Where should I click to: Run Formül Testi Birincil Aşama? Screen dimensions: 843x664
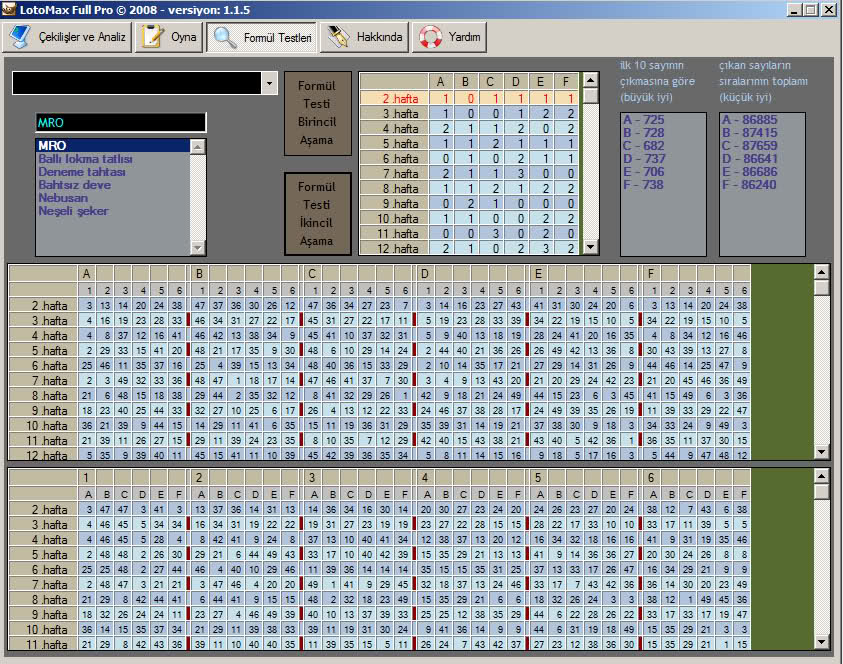(317, 113)
